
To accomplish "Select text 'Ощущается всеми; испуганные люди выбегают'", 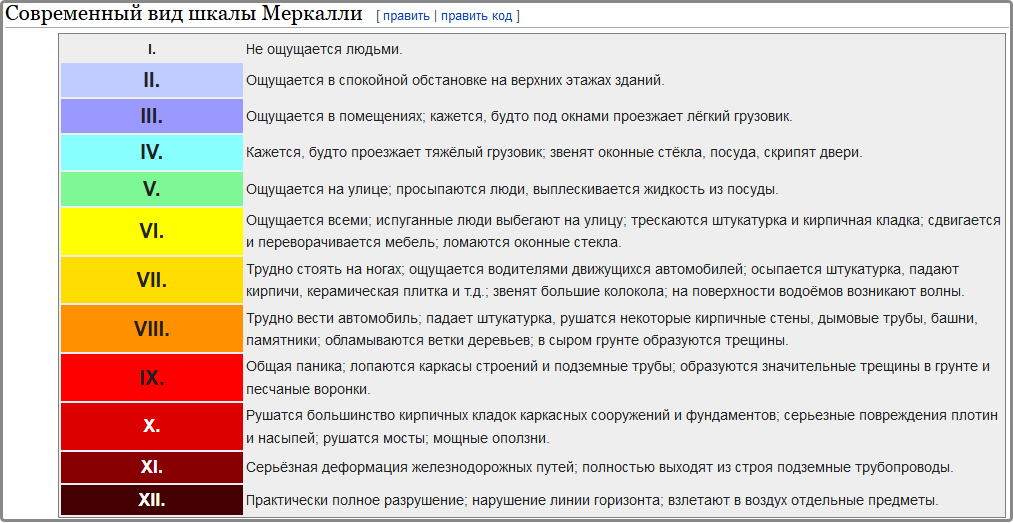I will (x=623, y=231).
